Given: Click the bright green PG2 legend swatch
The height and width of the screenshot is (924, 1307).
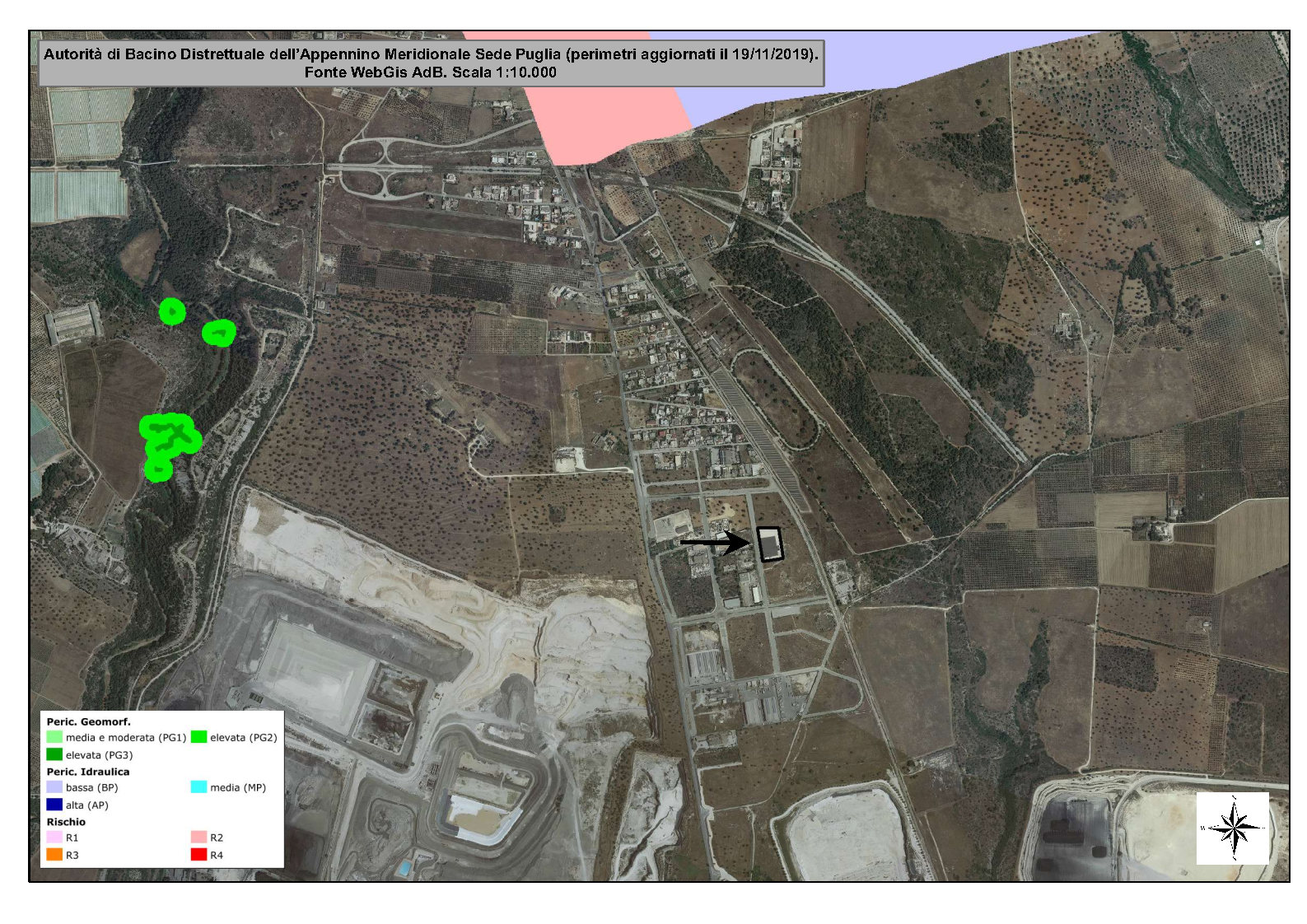Looking at the screenshot, I should (x=198, y=738).
